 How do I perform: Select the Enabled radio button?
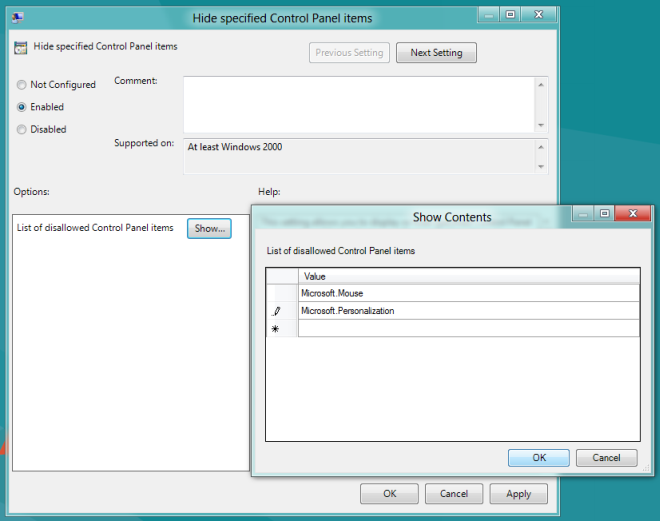coord(22,107)
